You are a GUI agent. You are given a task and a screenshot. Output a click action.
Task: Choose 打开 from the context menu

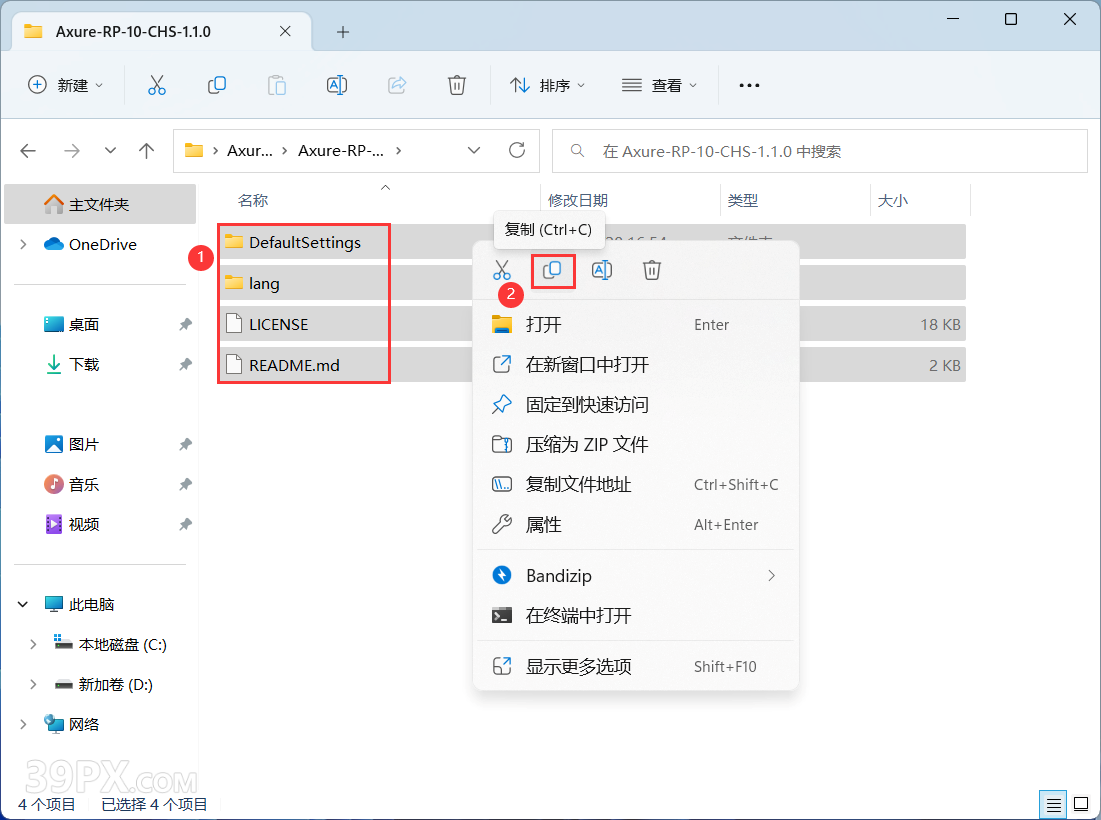pos(636,324)
